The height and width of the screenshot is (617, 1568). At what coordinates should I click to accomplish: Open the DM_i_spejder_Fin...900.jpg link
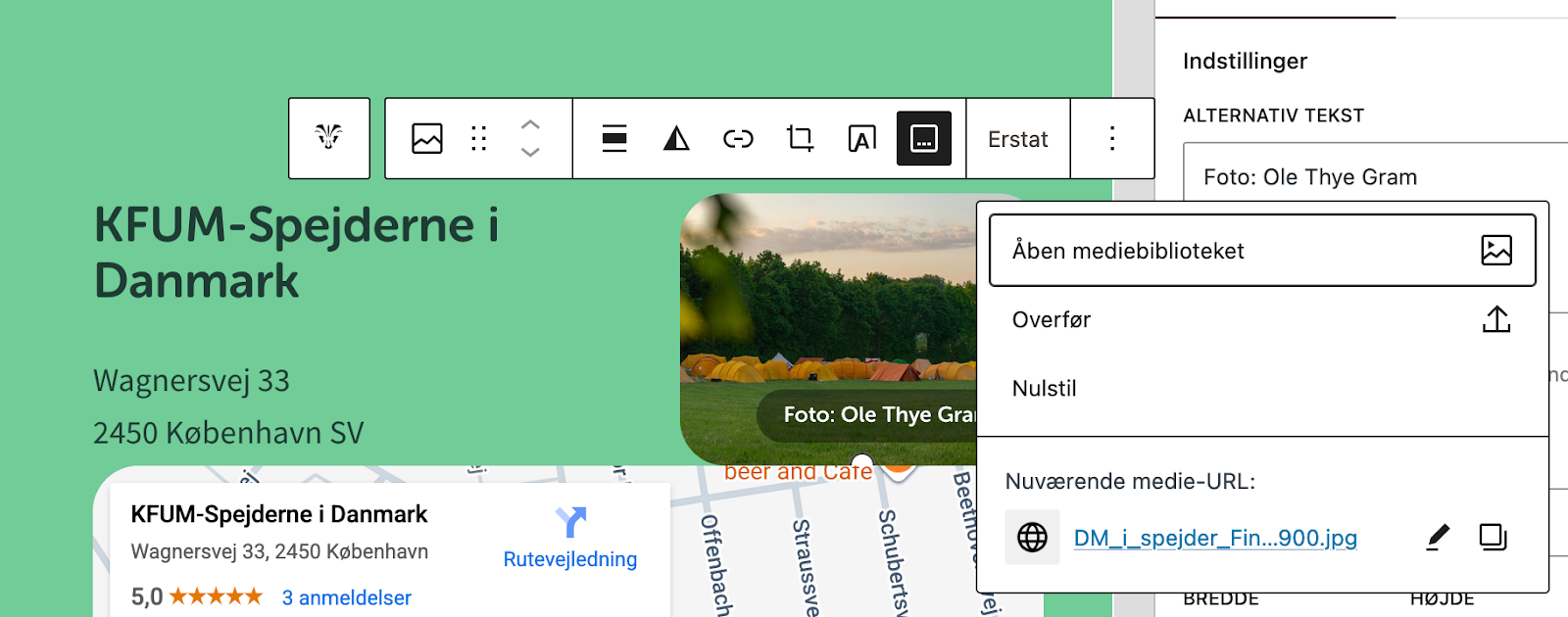tap(1215, 538)
